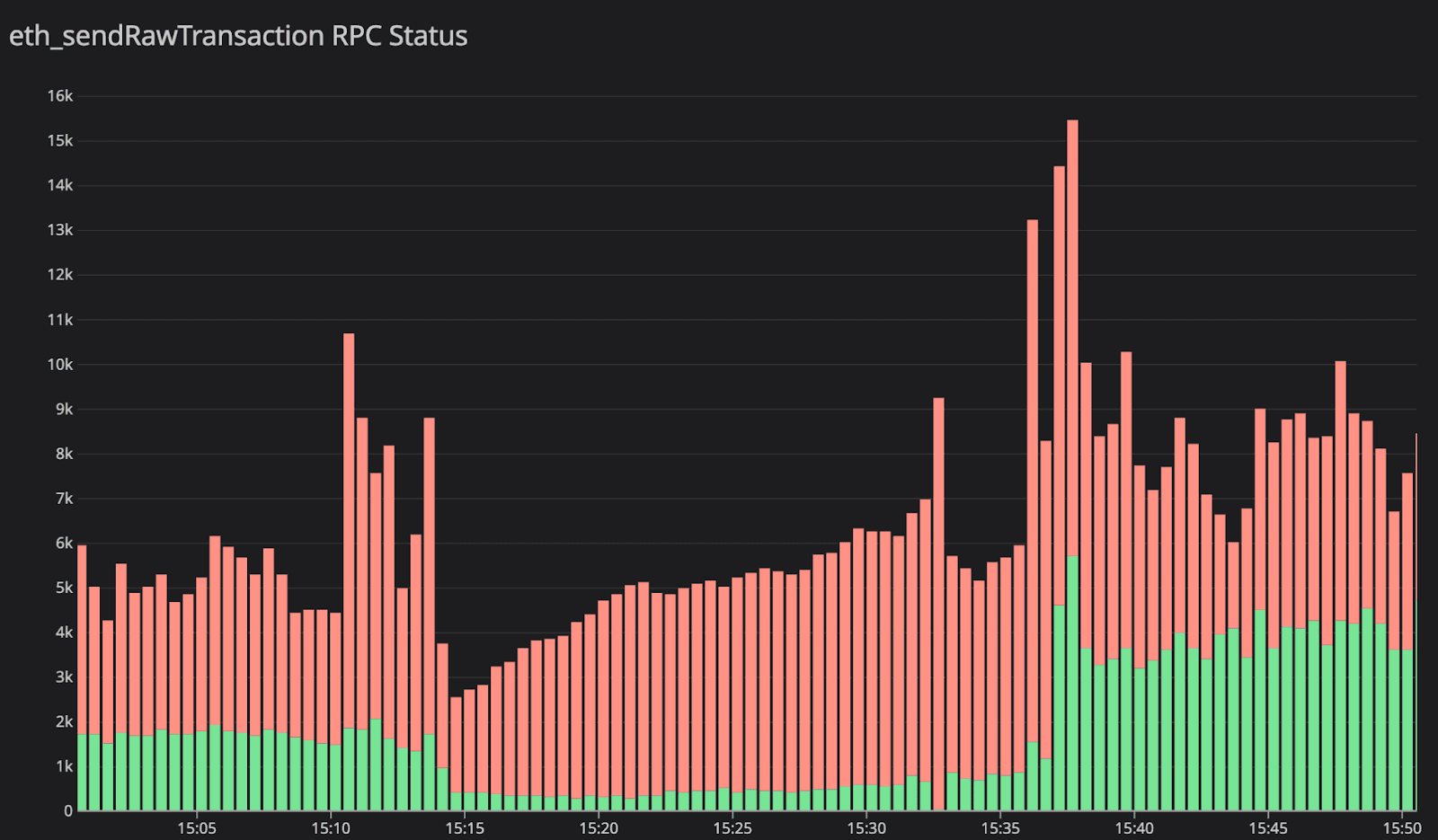Screen dimensions: 1438x840
Task: Click the 14k y-axis label
Action: [60, 185]
